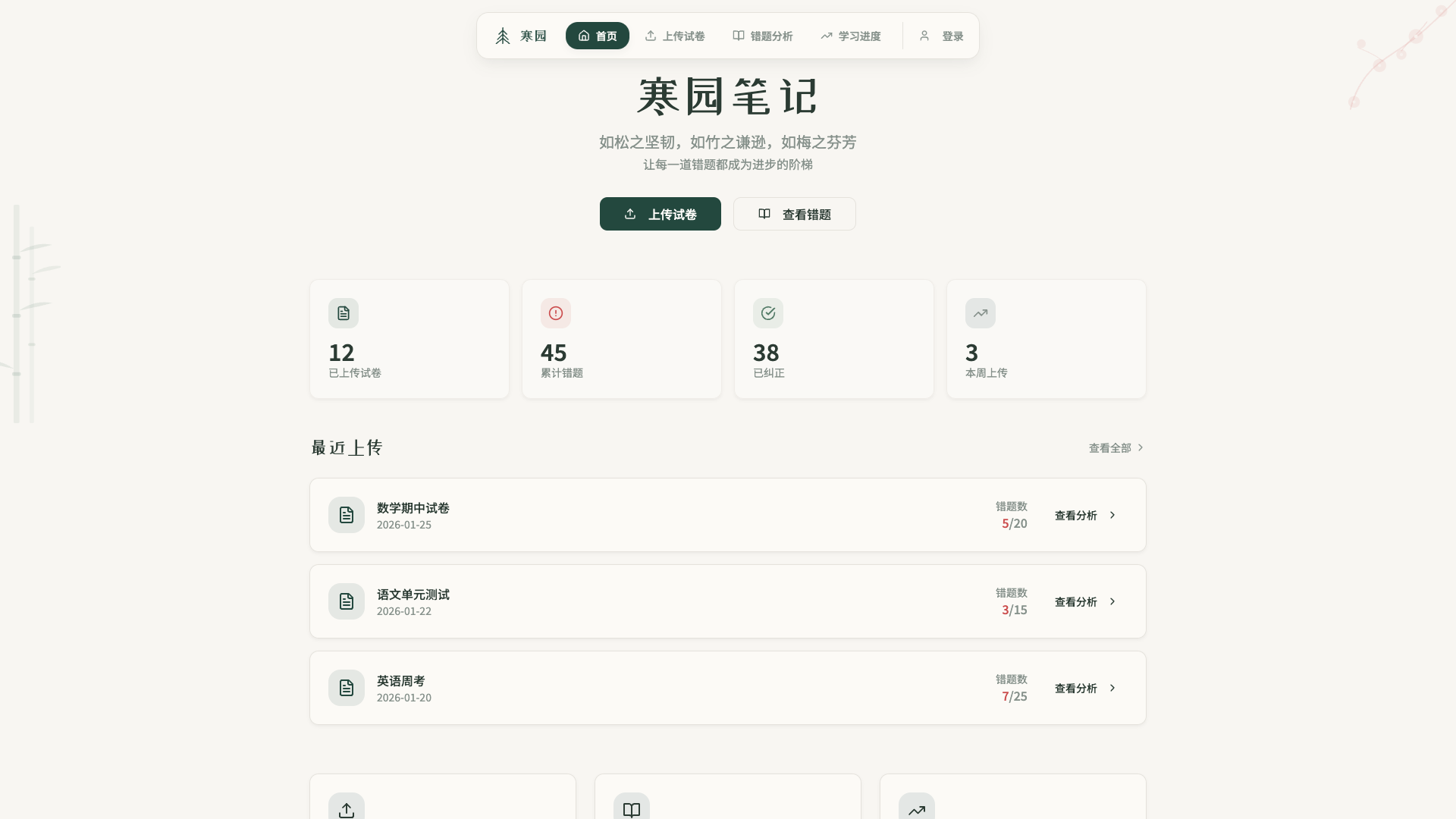Viewport: 1456px width, 819px height.
Task: Click the user icon beside 登录
Action: click(923, 36)
